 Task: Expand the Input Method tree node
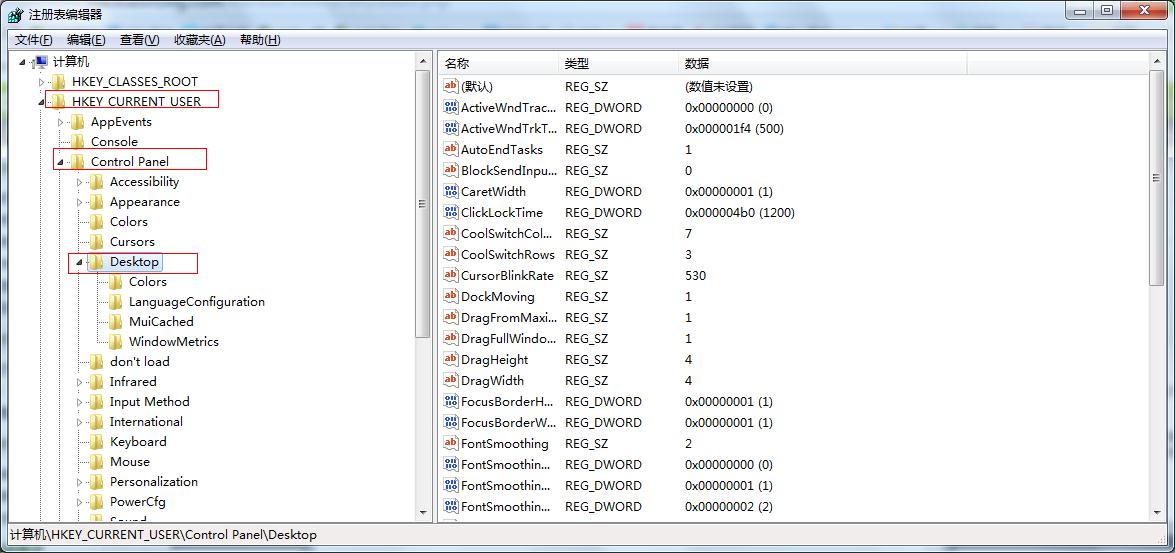(x=79, y=402)
